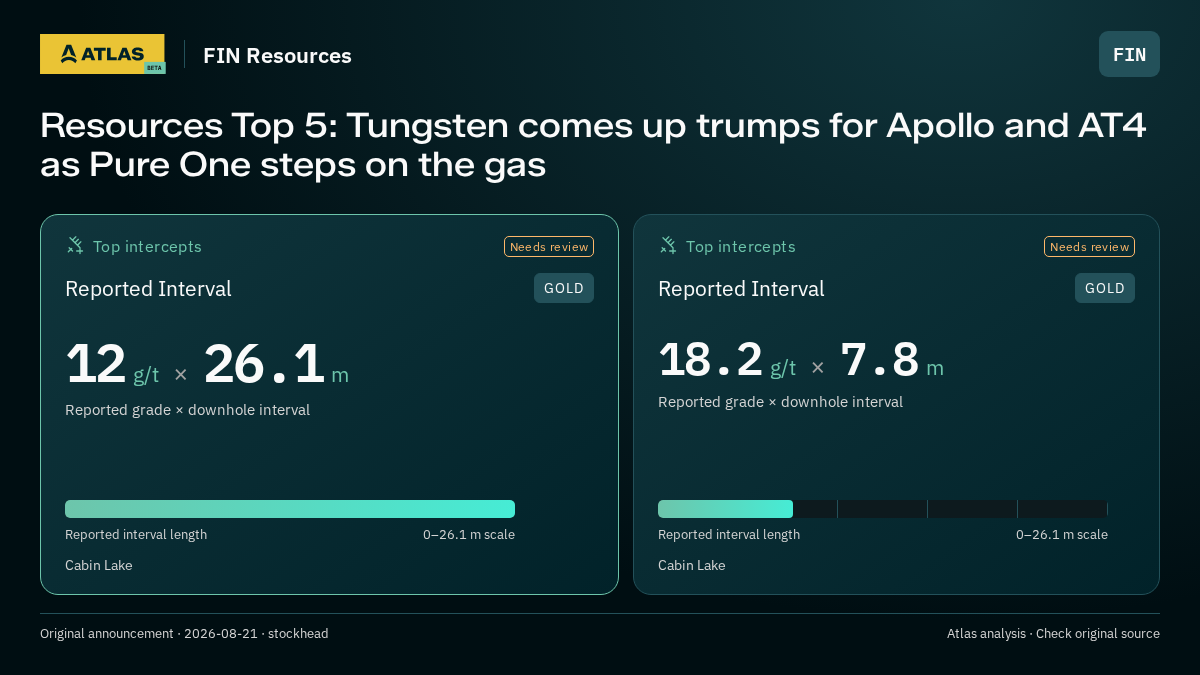This screenshot has width=1200, height=675.
Task: Click Top intercepts label on left card
Action: tap(147, 246)
